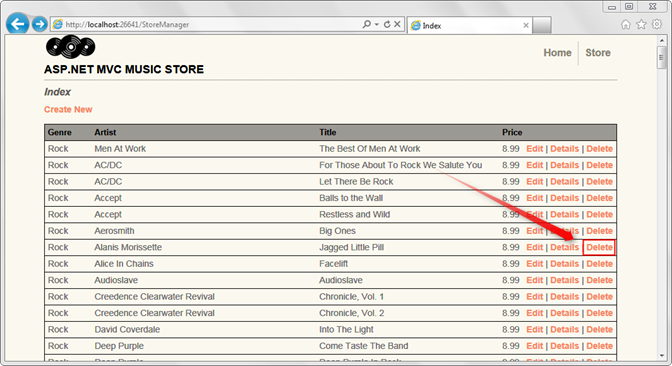The height and width of the screenshot is (366, 672).
Task: Click the search magnifier icon in address bar
Action: point(366,24)
